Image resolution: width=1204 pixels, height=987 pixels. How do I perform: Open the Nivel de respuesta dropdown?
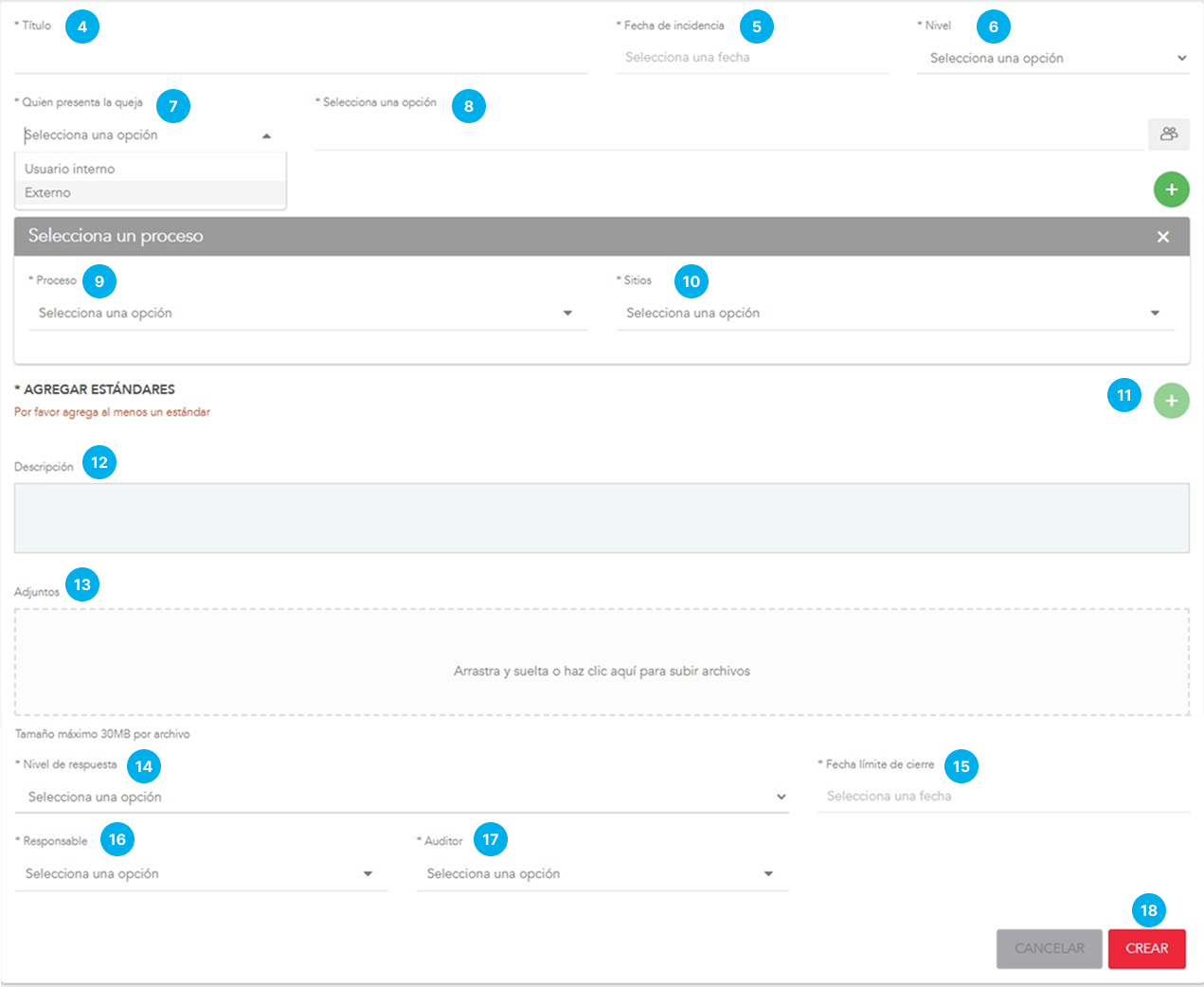[x=402, y=798]
